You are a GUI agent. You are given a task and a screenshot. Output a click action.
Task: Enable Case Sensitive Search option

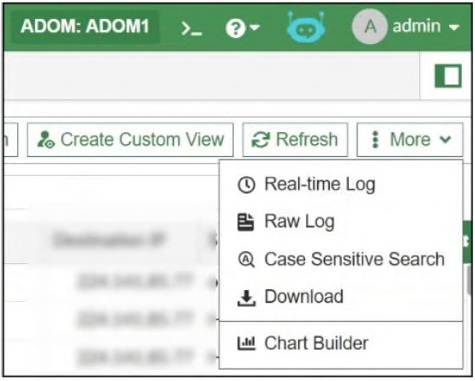click(x=341, y=259)
